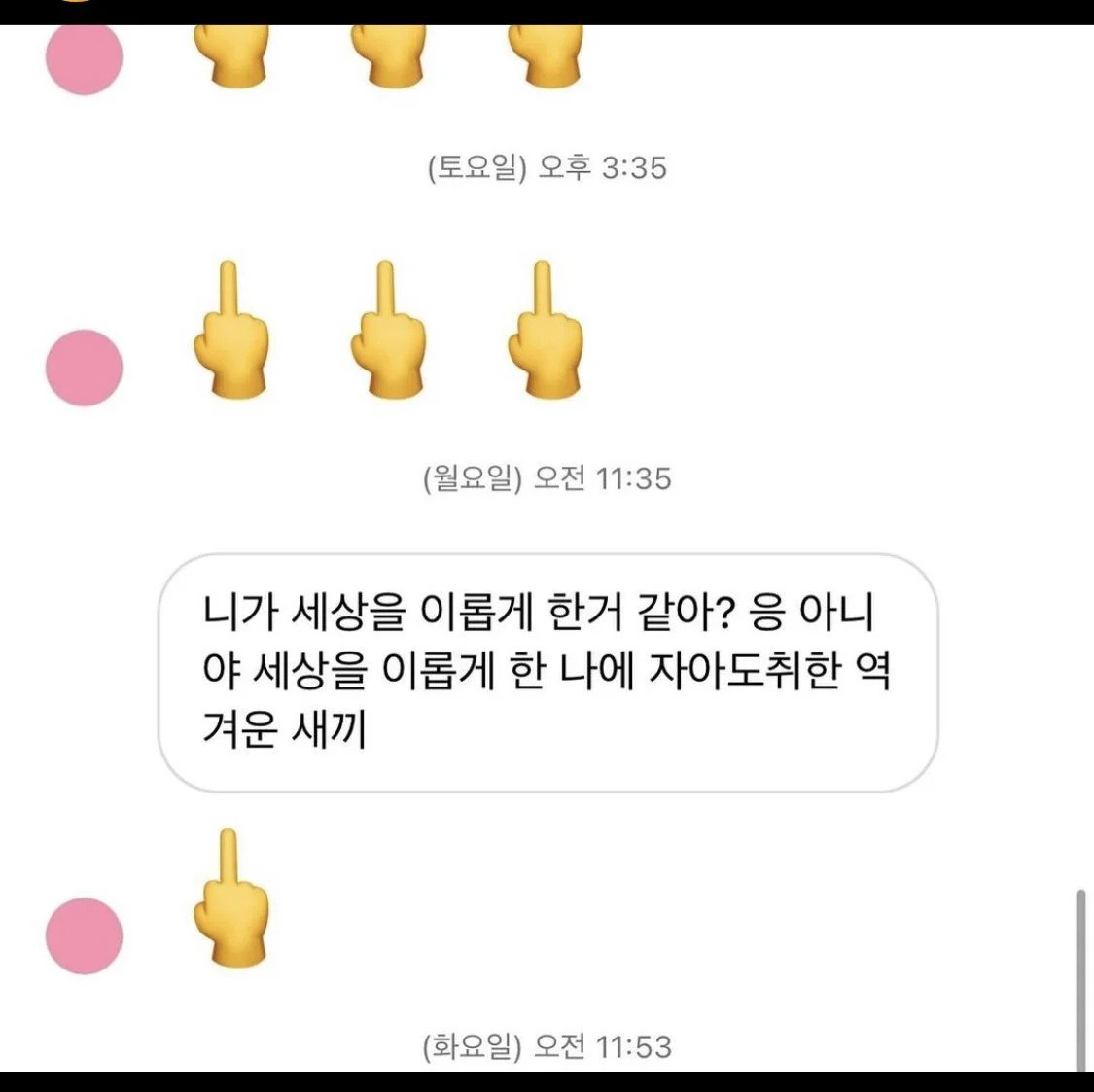Click the word 니가 starting the message
Viewport: 1094px width, 1092px height.
point(241,612)
